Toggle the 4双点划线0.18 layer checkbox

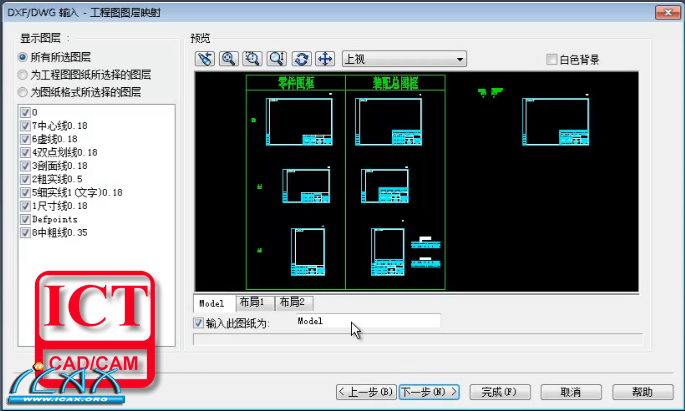click(x=25, y=152)
